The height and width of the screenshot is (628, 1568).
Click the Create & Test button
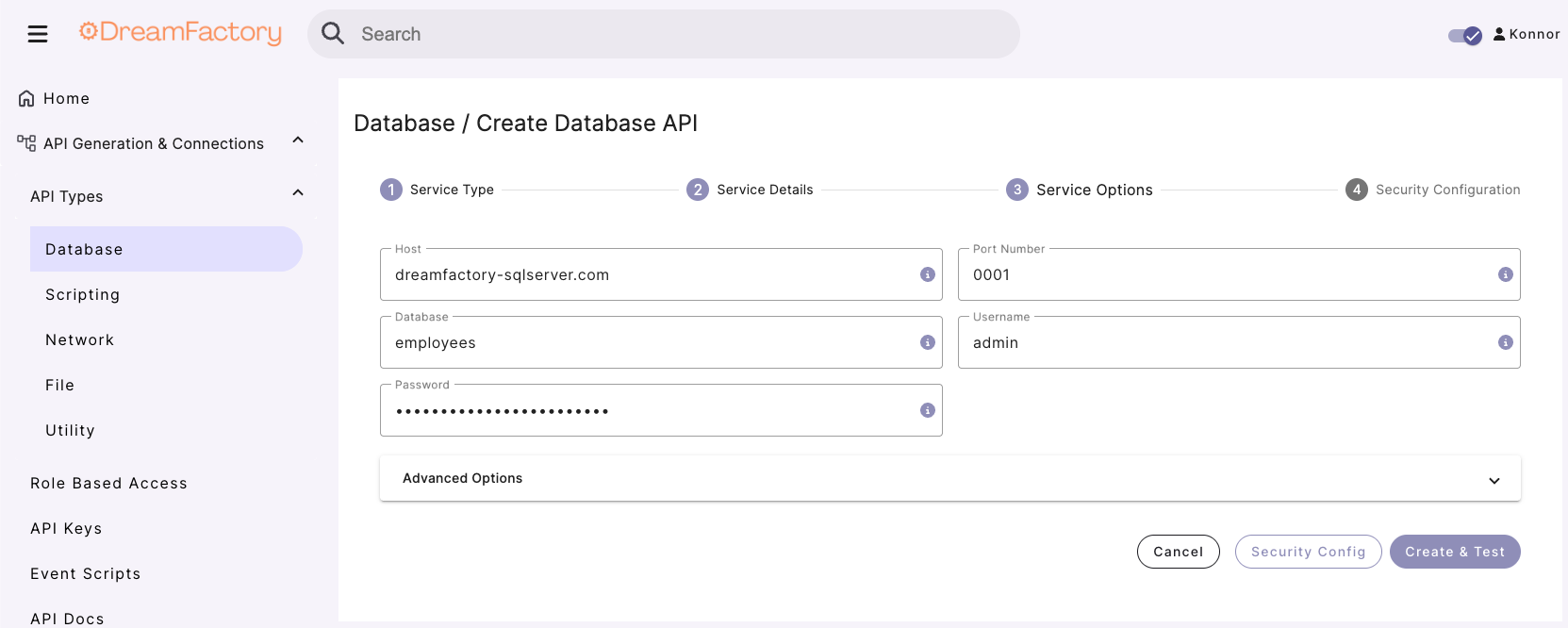(1455, 552)
